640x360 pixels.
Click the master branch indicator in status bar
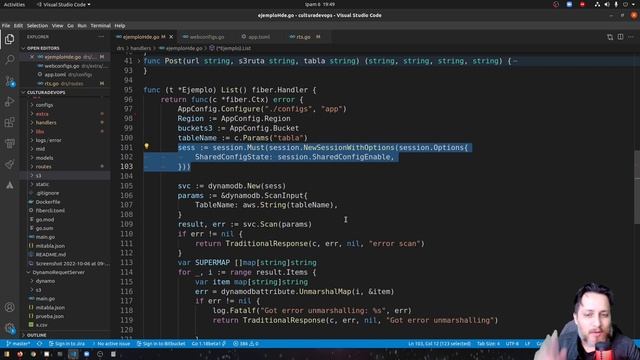tap(18, 344)
